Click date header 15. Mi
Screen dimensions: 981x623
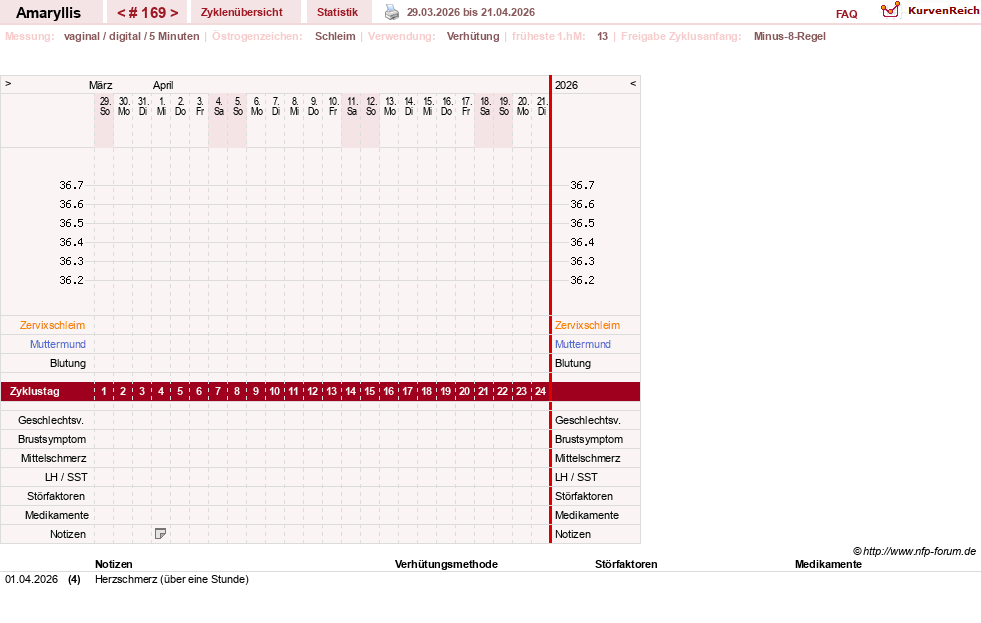(427, 106)
